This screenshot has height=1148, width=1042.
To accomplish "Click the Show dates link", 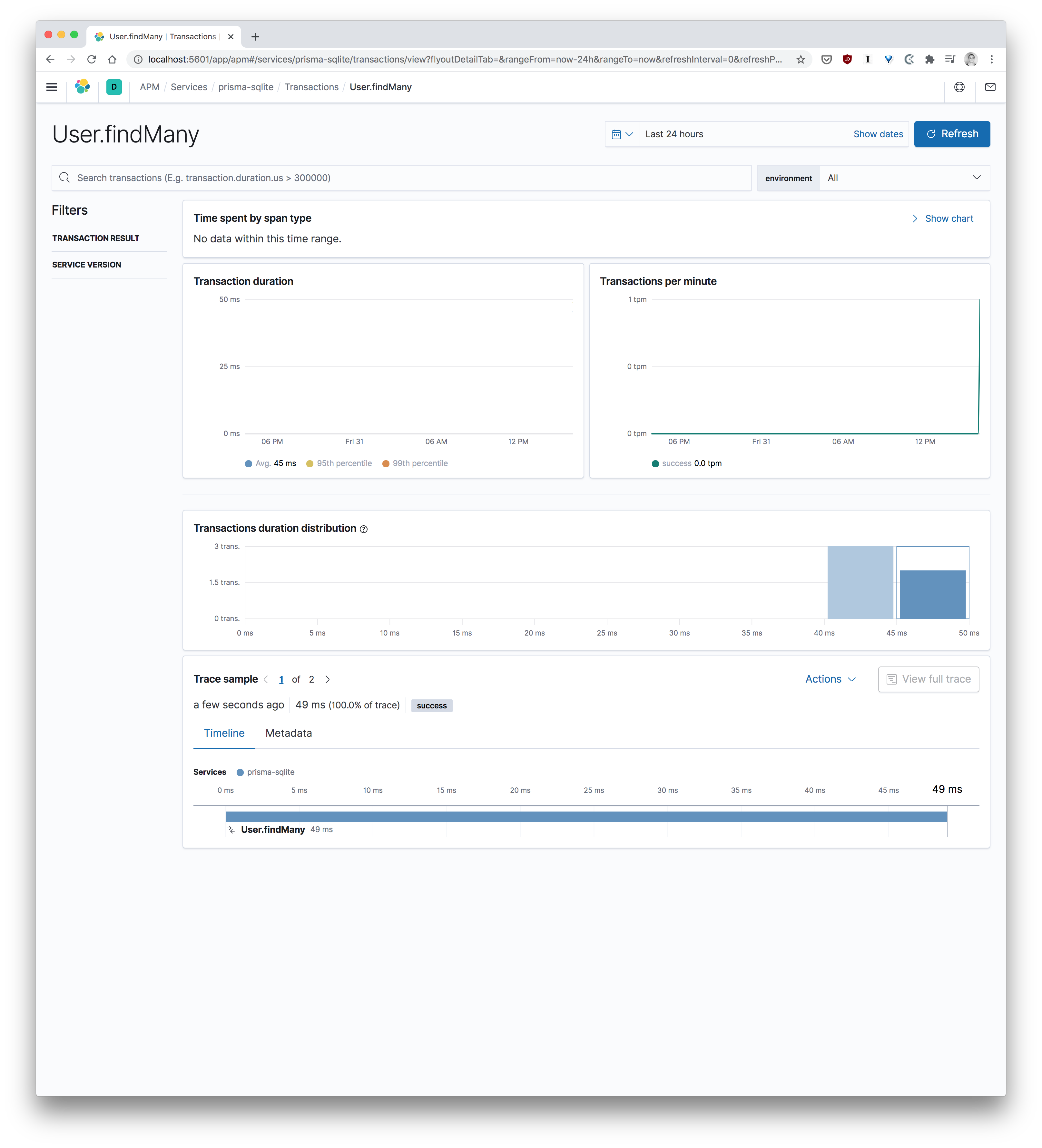I will [x=878, y=134].
